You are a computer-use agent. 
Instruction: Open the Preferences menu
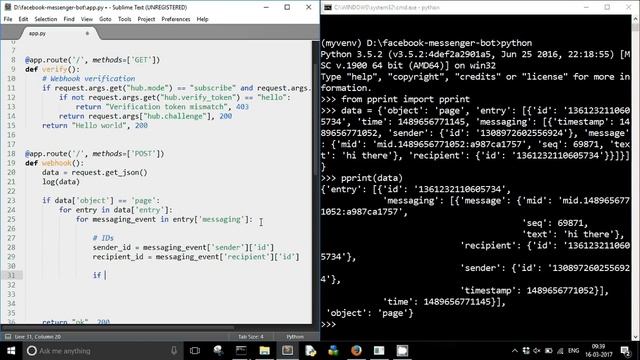click(x=176, y=19)
